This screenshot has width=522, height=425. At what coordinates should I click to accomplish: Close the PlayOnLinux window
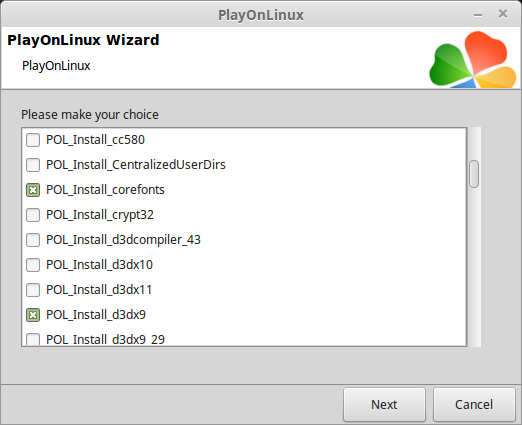pyautogui.click(x=503, y=14)
